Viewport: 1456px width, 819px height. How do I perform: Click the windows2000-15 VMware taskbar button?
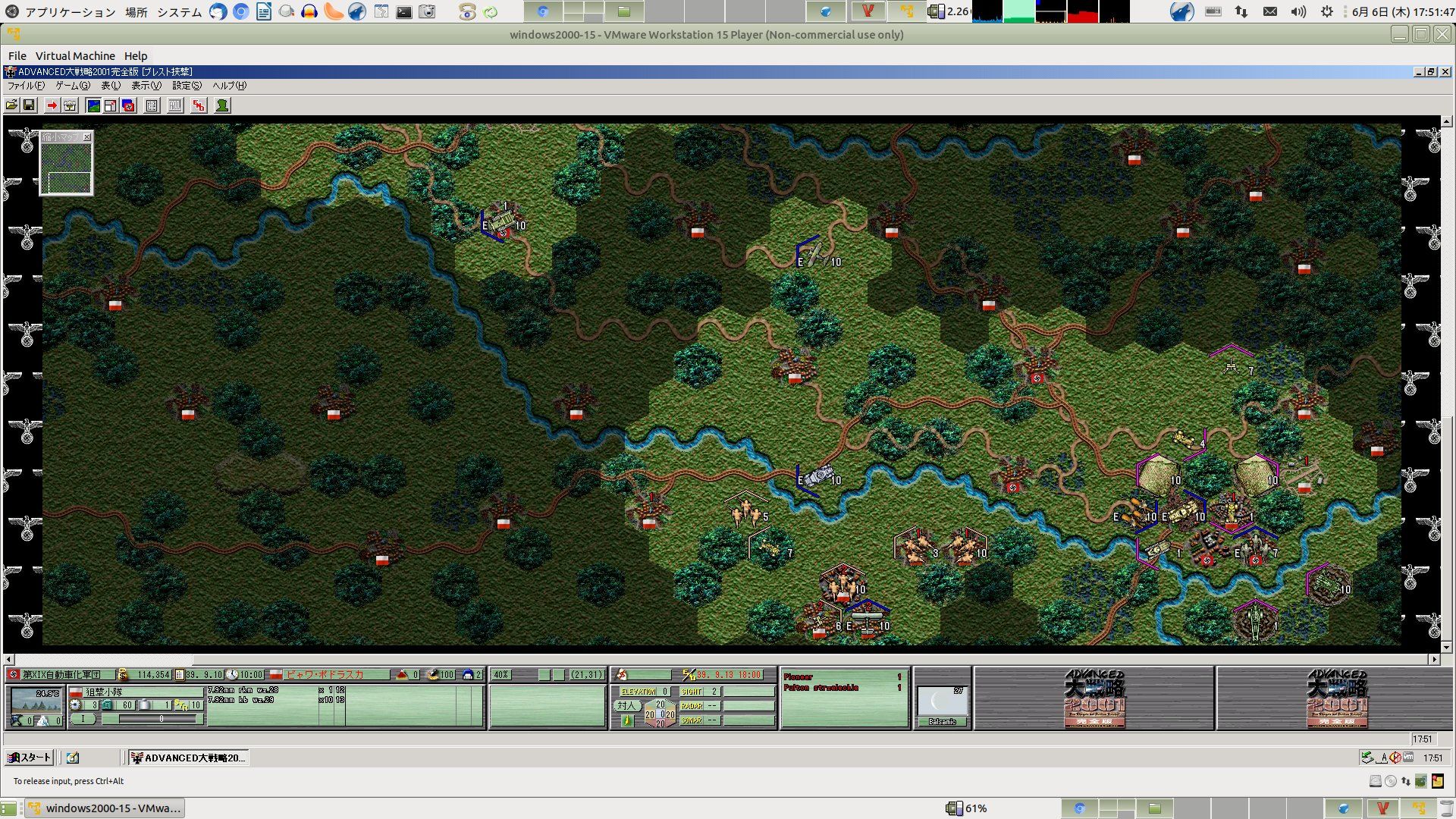click(x=105, y=808)
